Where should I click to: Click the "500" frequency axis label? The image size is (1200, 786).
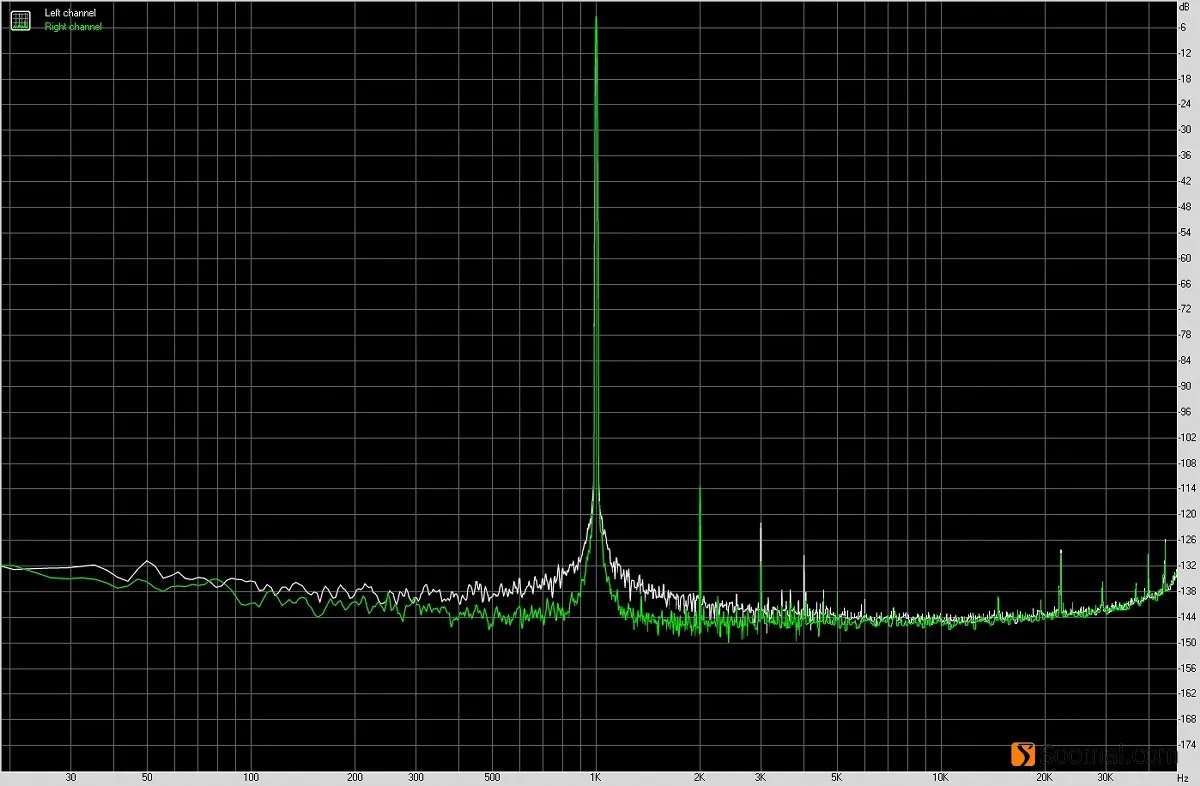[492, 777]
